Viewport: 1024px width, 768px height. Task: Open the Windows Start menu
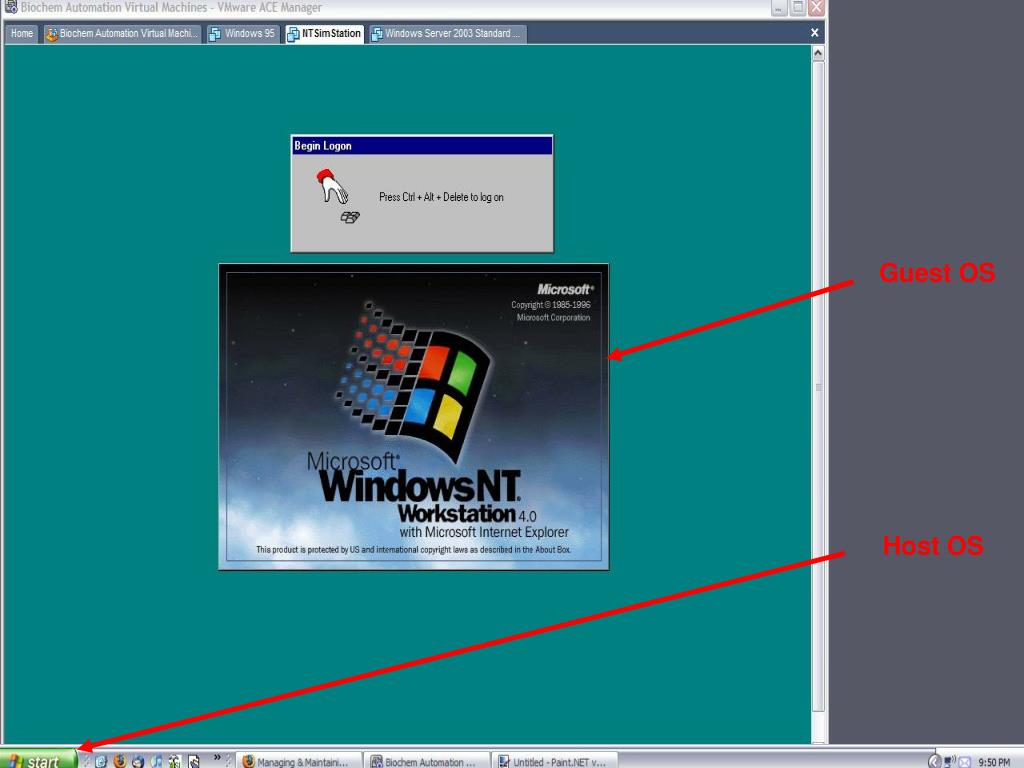38,760
